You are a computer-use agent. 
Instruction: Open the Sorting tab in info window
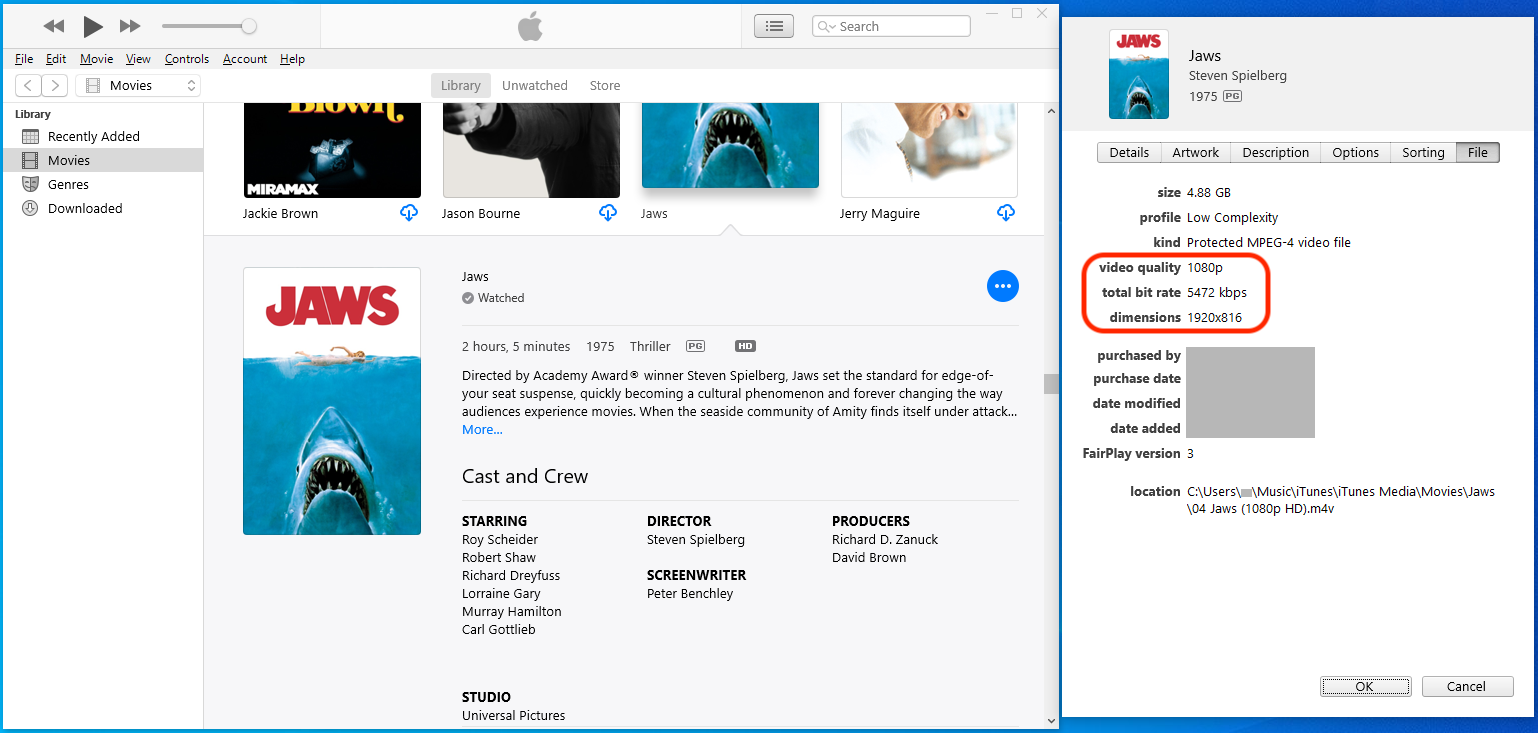(x=1423, y=153)
